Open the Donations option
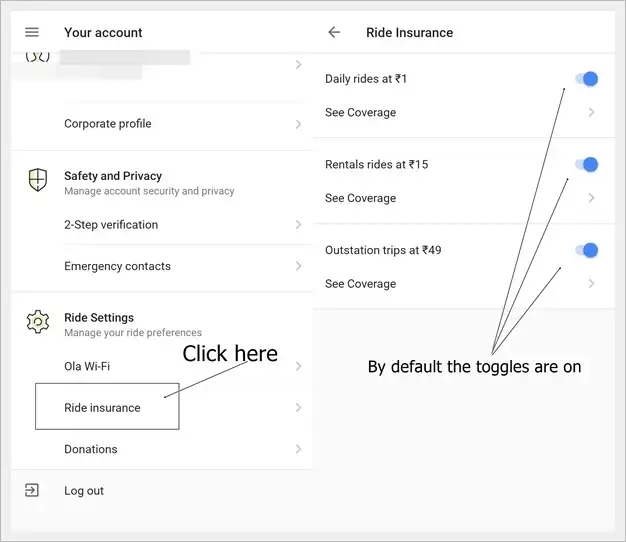Image resolution: width=626 pixels, height=542 pixels. (x=162, y=449)
